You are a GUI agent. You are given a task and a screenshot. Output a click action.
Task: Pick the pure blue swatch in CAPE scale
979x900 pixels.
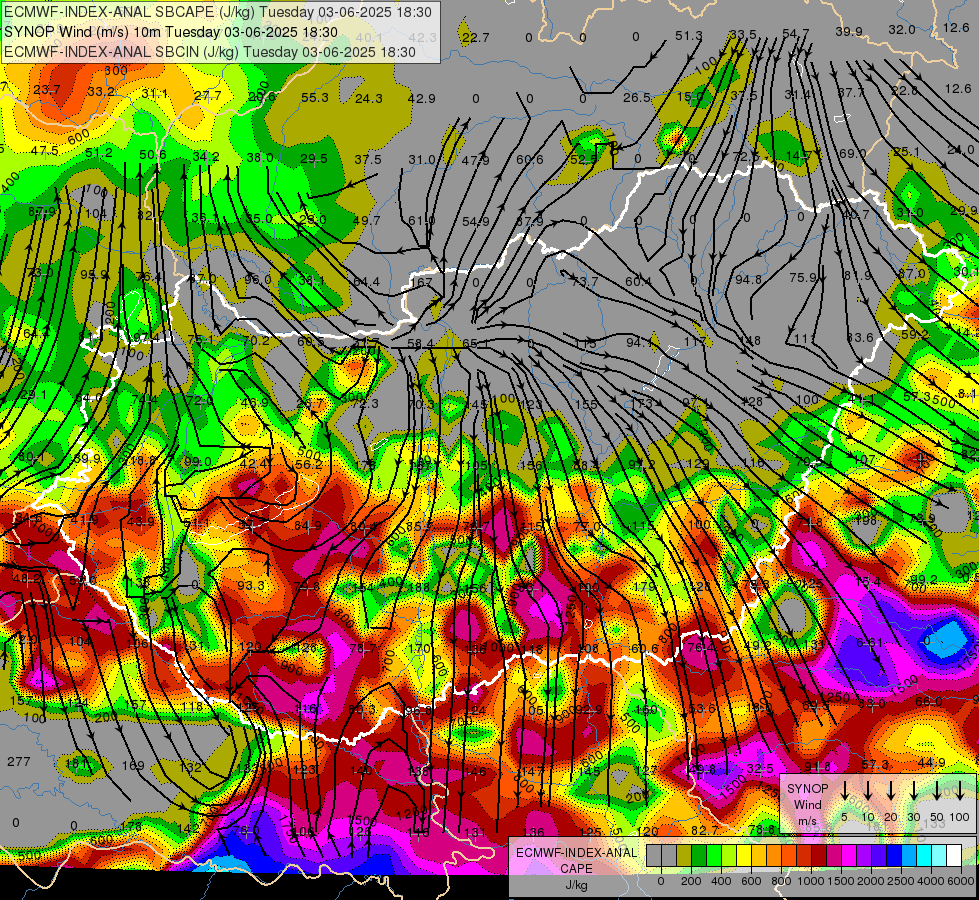894,856
